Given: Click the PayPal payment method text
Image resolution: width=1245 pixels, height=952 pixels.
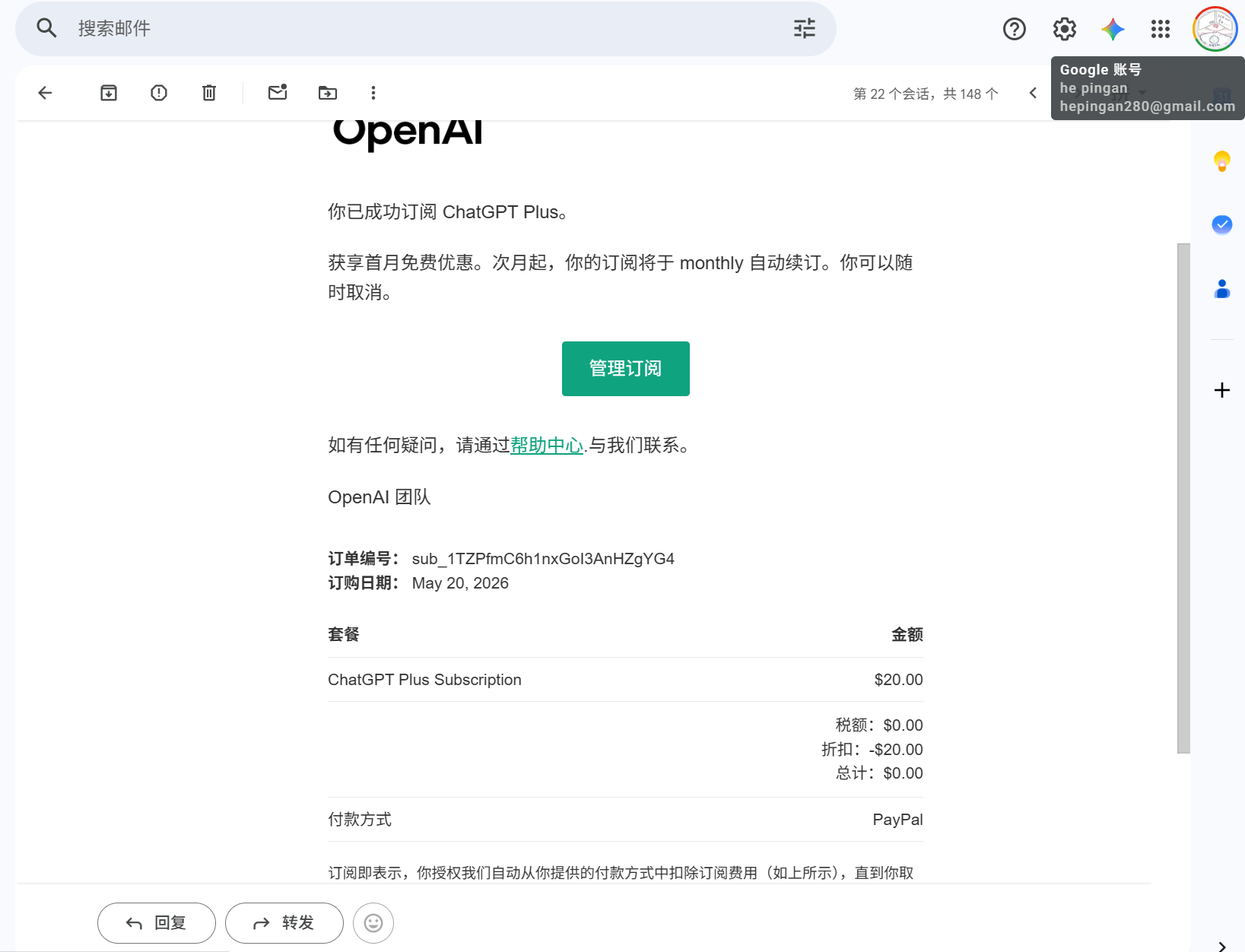Looking at the screenshot, I should pos(897,820).
